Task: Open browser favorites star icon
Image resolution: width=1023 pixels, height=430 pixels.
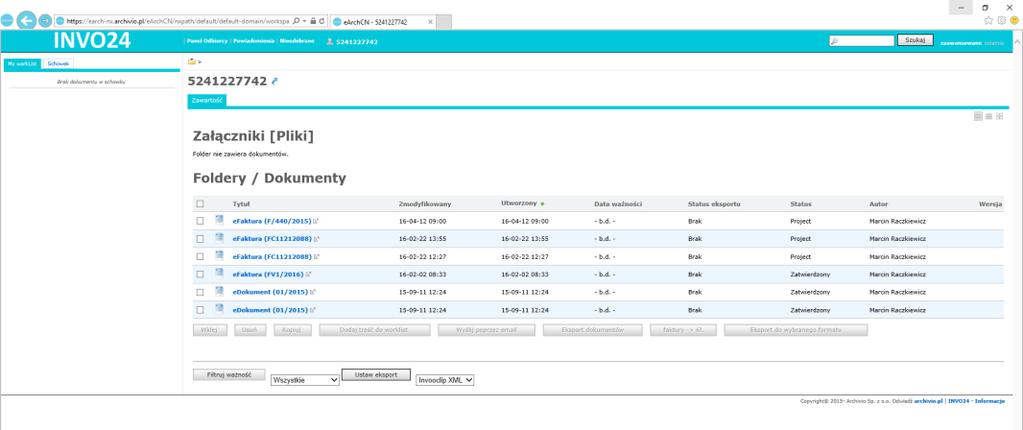Action: coord(988,20)
